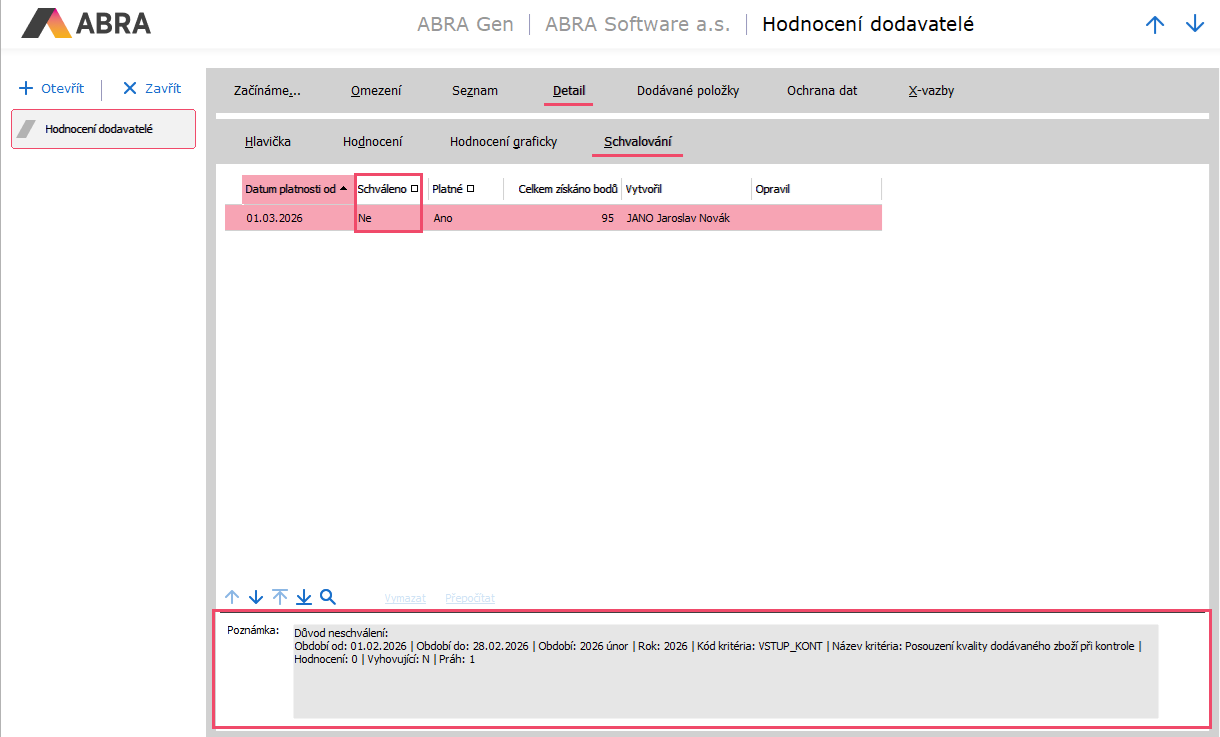The width and height of the screenshot is (1220, 737).
Task: Toggle the square box in Schváleno column header
Action: tap(415, 188)
